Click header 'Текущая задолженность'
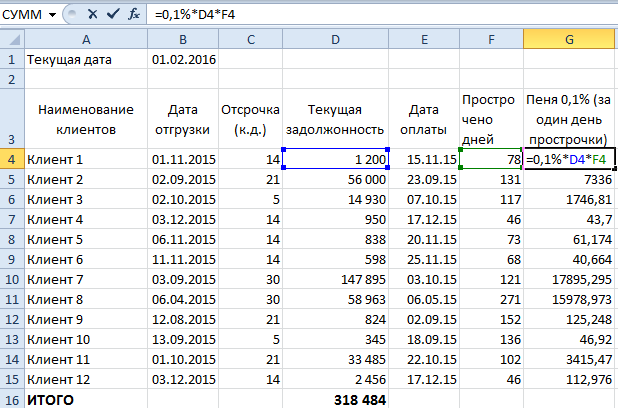This screenshot has width=618, height=408. click(335, 119)
